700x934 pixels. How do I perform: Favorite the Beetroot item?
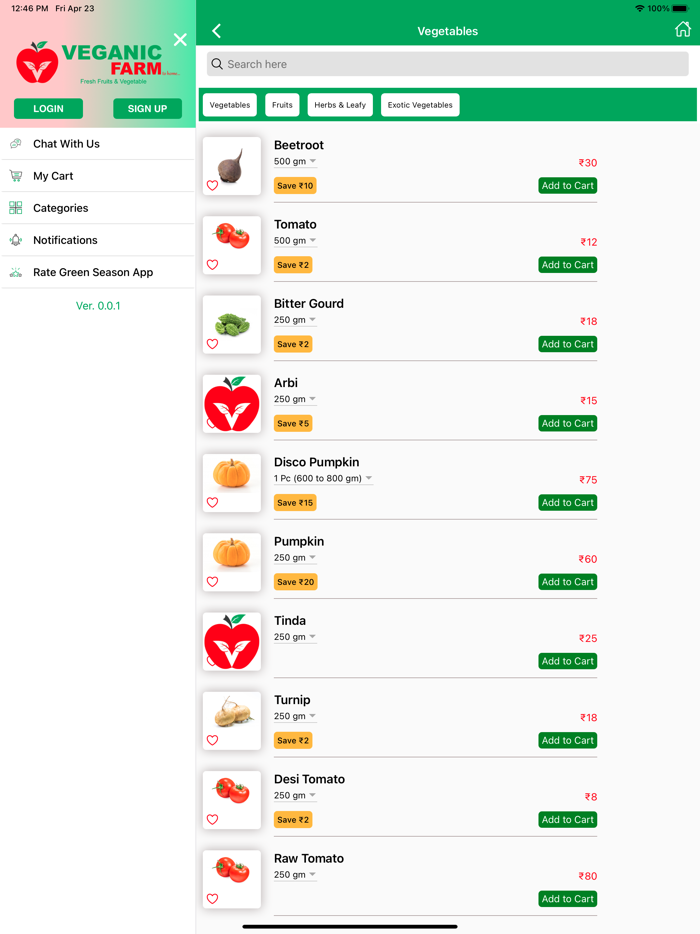tap(211, 186)
